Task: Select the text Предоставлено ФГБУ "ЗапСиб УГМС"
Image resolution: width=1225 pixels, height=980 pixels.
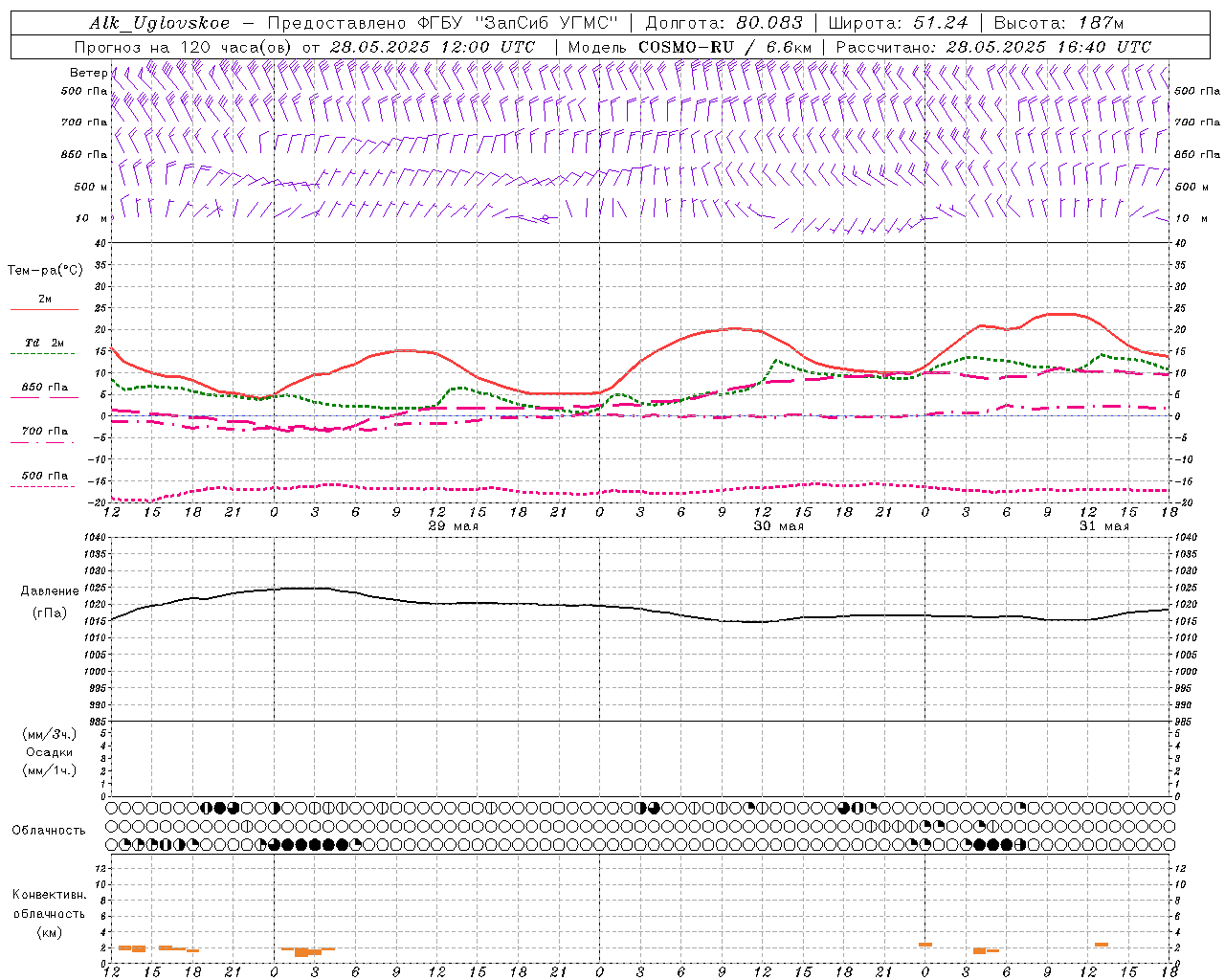Action: tap(443, 23)
